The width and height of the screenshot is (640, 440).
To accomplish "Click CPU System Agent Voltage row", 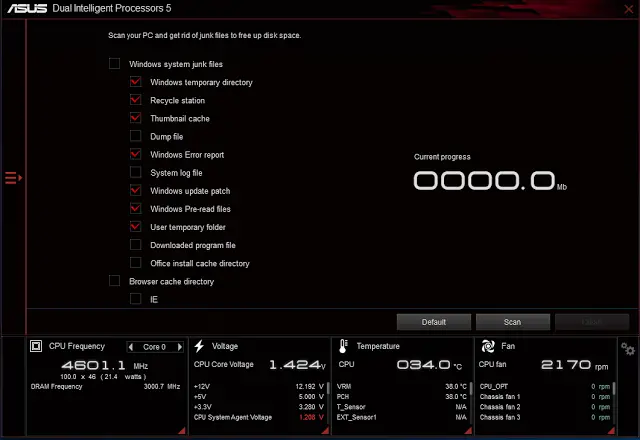I will 259,417.
